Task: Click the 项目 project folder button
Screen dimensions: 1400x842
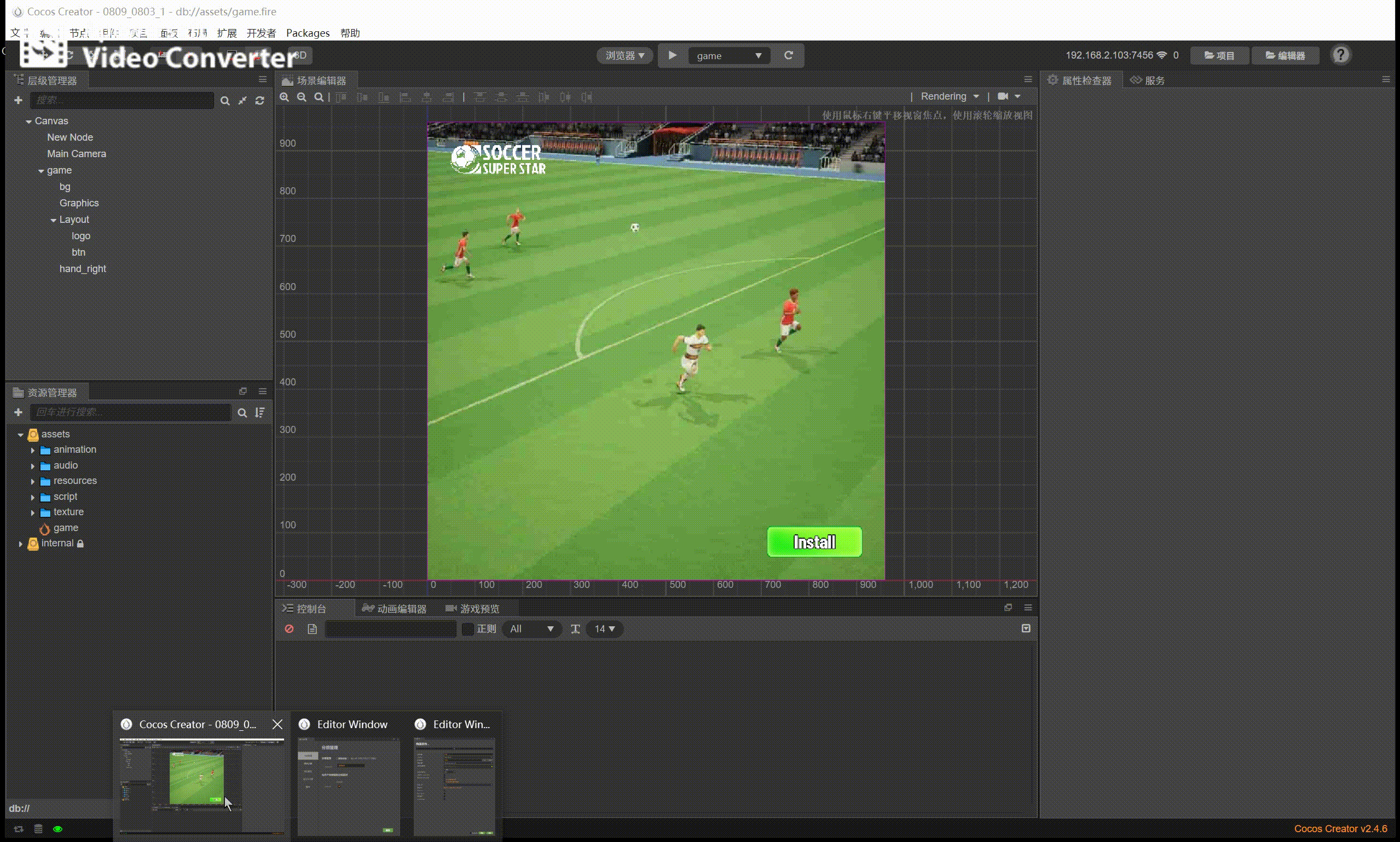Action: [1219, 56]
